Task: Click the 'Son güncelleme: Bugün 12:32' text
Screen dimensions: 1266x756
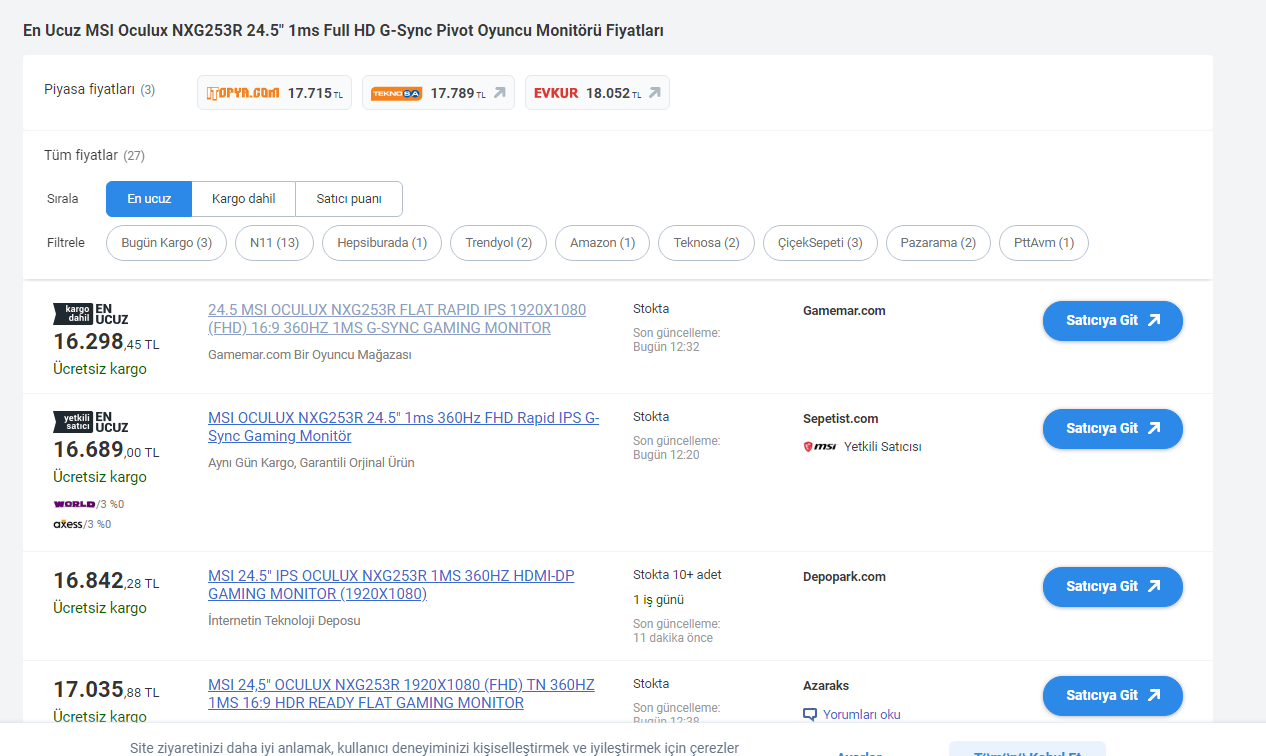Action: [x=676, y=340]
